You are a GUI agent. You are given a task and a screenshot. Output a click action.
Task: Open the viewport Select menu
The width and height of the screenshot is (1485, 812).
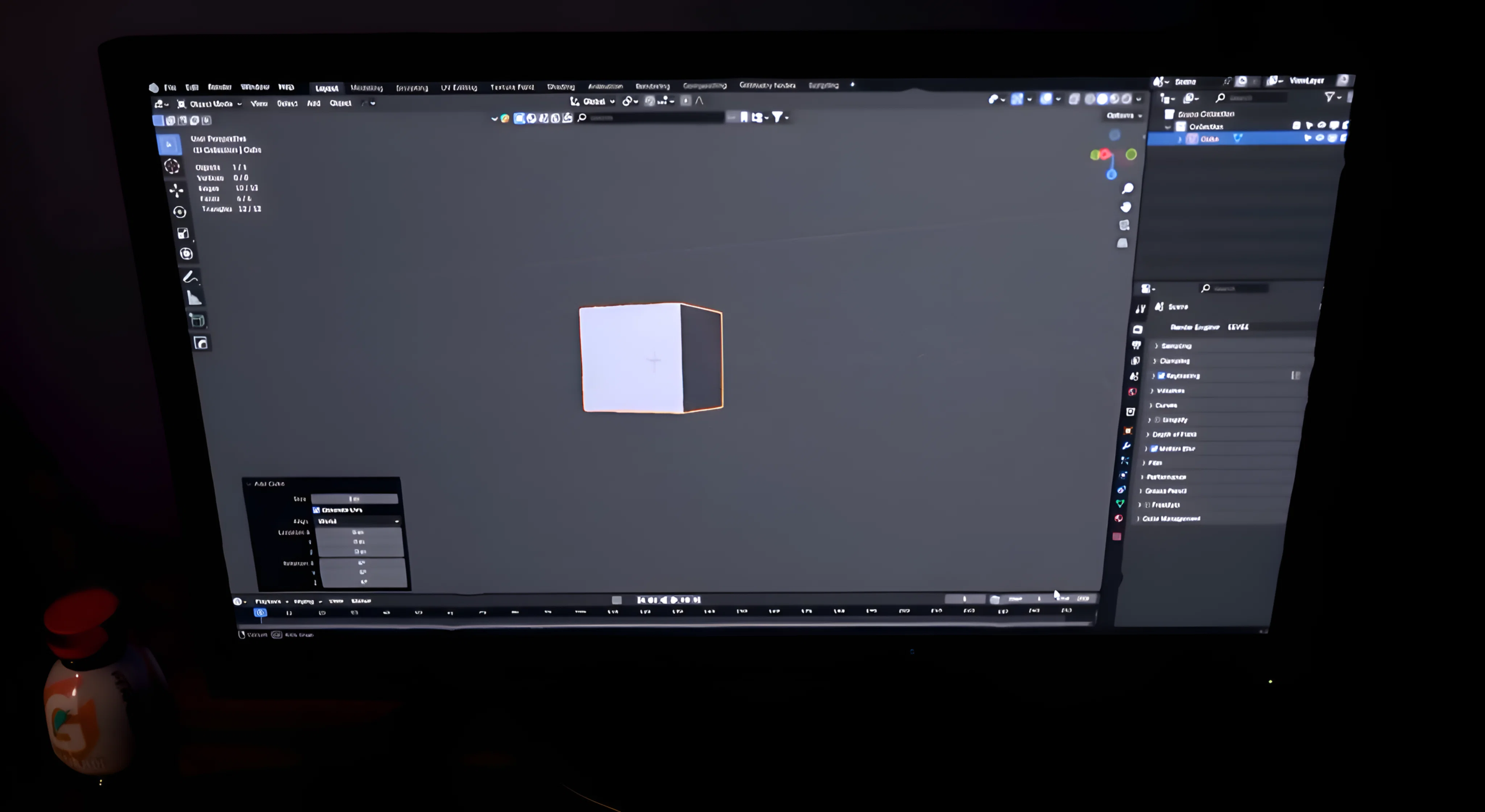(287, 103)
